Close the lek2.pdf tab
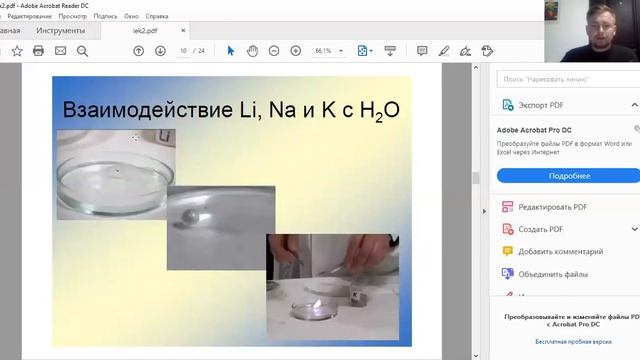The image size is (640, 360). point(183,31)
